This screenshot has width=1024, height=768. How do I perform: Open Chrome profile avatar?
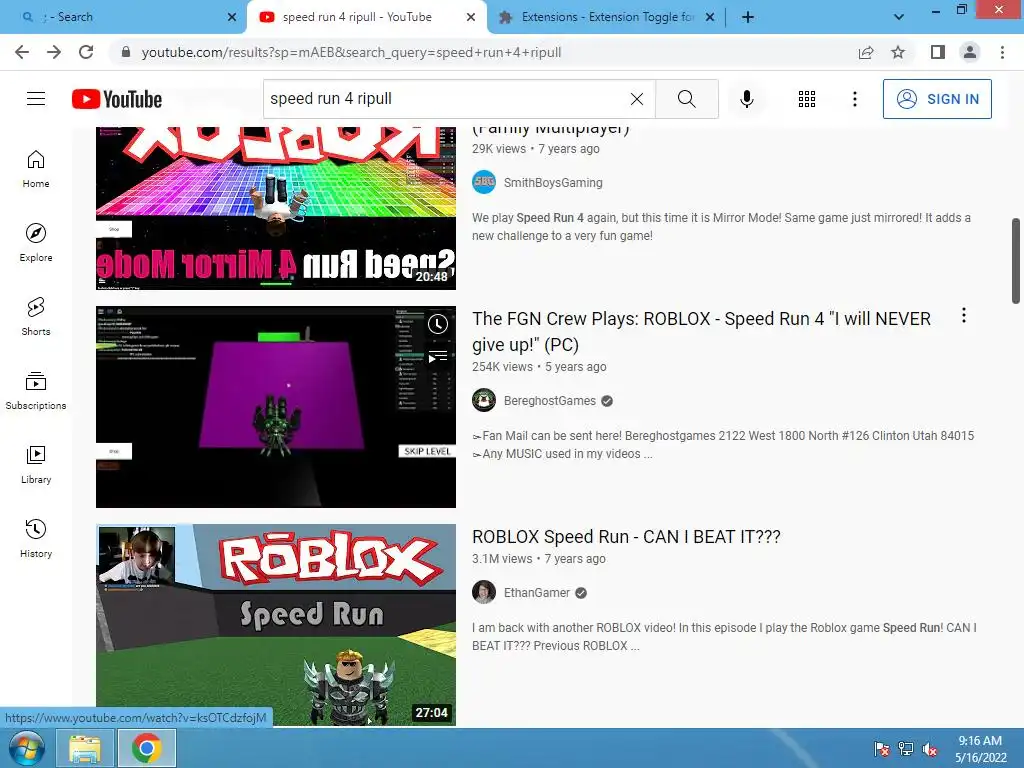point(970,52)
